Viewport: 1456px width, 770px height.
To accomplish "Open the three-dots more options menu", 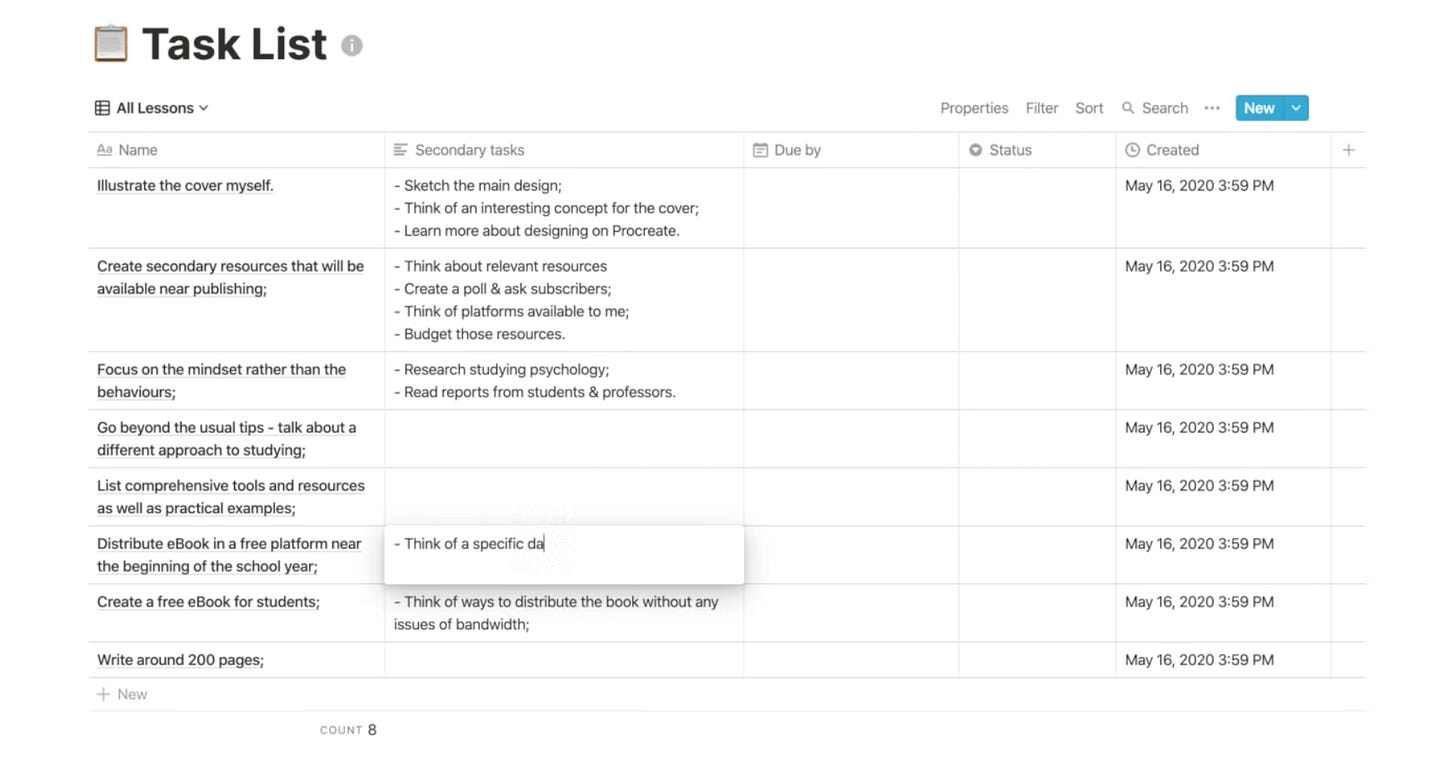I will tap(1212, 108).
